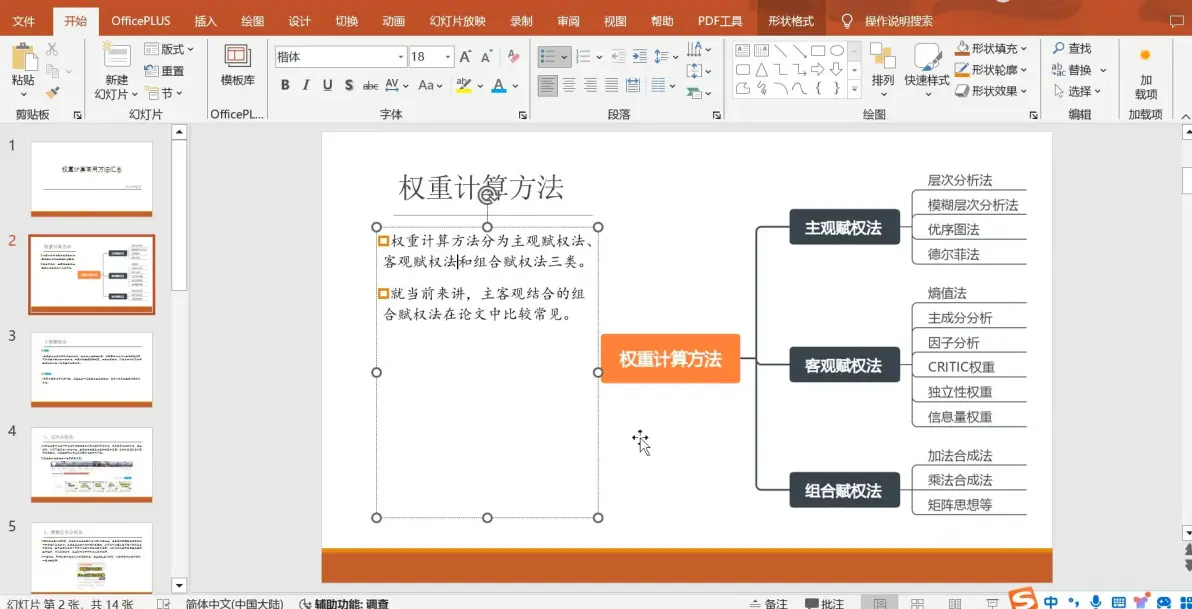Image resolution: width=1192 pixels, height=609 pixels.
Task: Click 查找 find button
Action: click(x=1072, y=49)
